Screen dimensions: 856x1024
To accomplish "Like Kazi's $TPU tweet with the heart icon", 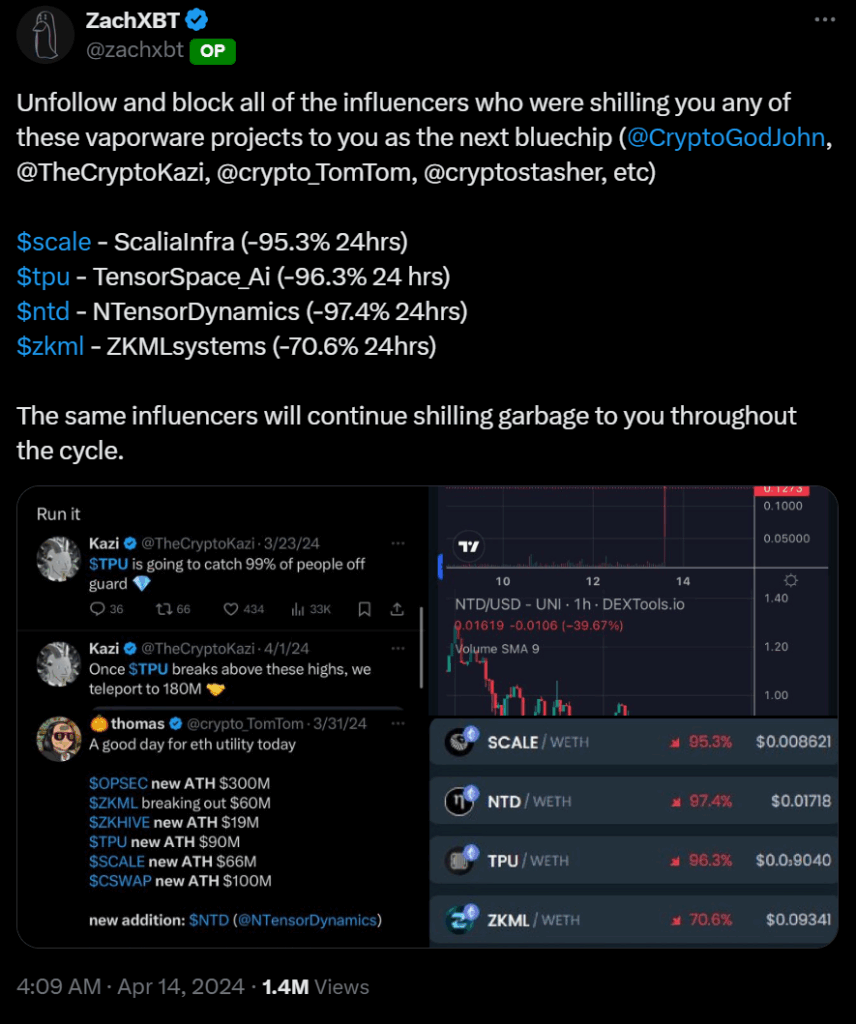I will pyautogui.click(x=229, y=609).
